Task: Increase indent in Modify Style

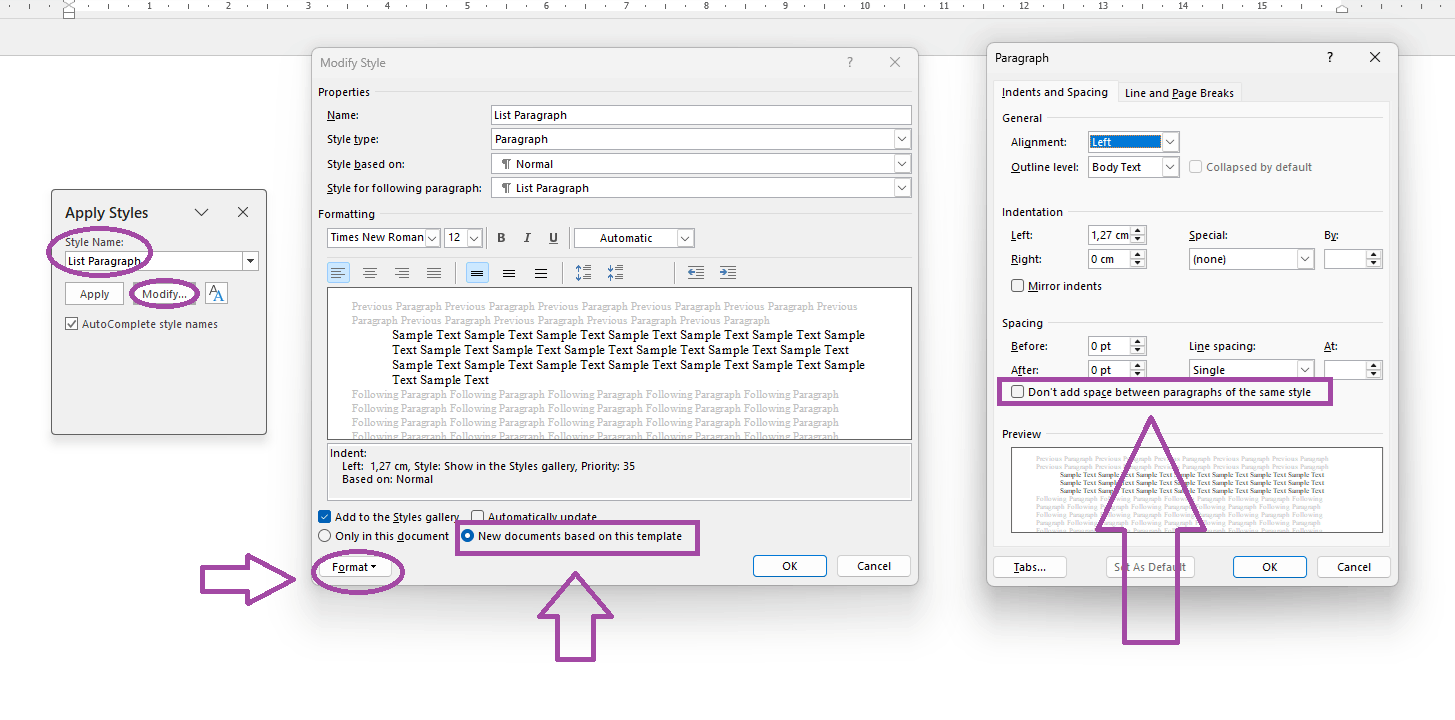Action: pyautogui.click(x=728, y=273)
